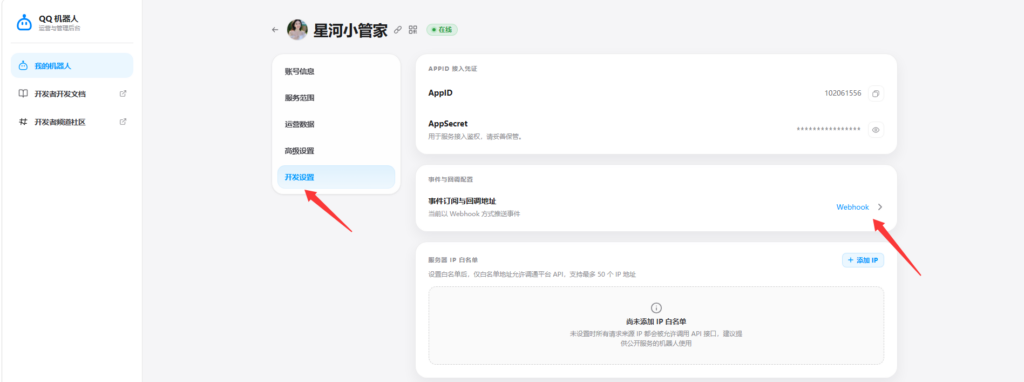The height and width of the screenshot is (382, 1024).
Task: Select the 高级设置 tab
Action: [x=336, y=151]
